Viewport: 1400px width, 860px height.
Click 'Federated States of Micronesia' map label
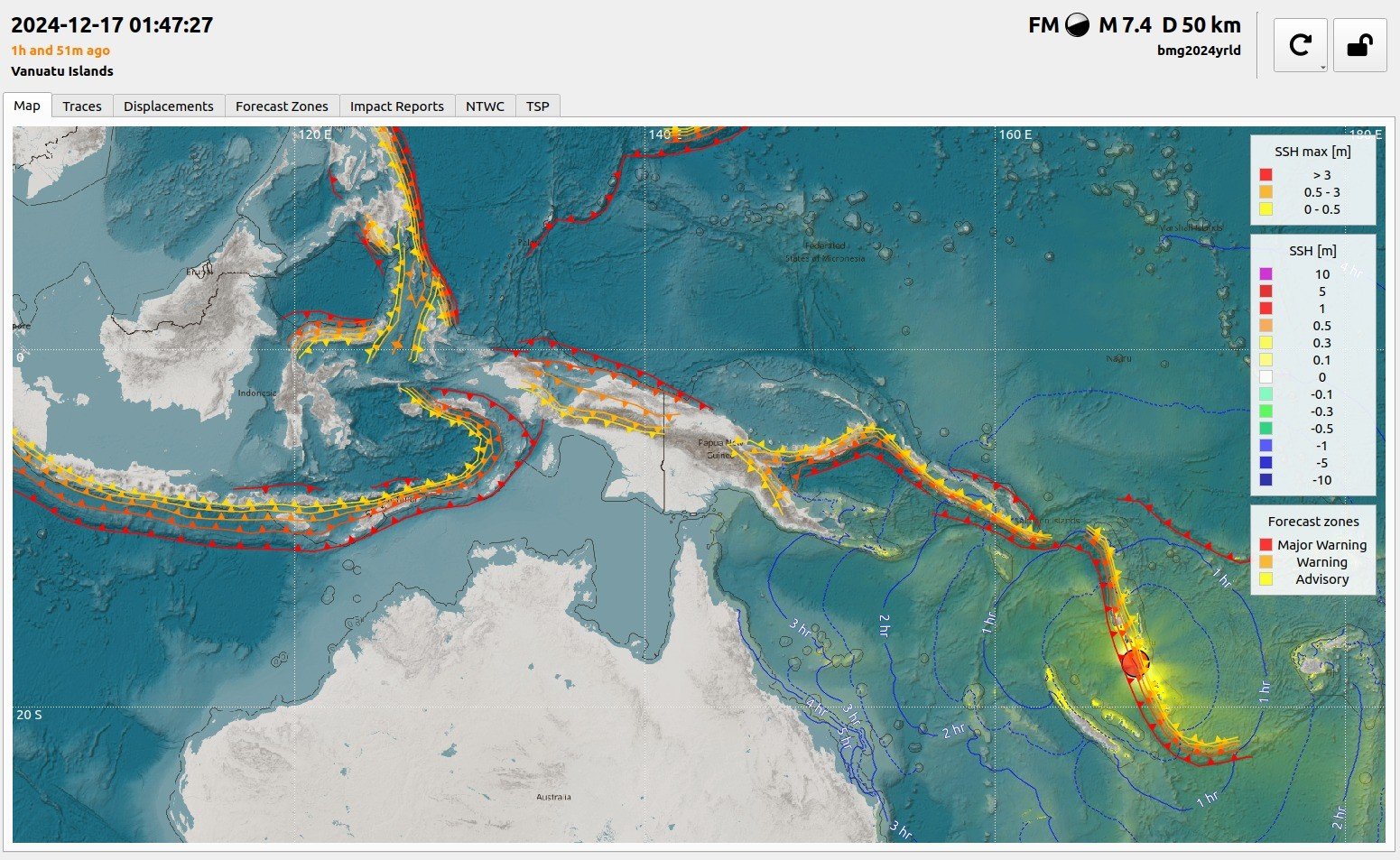coord(825,252)
